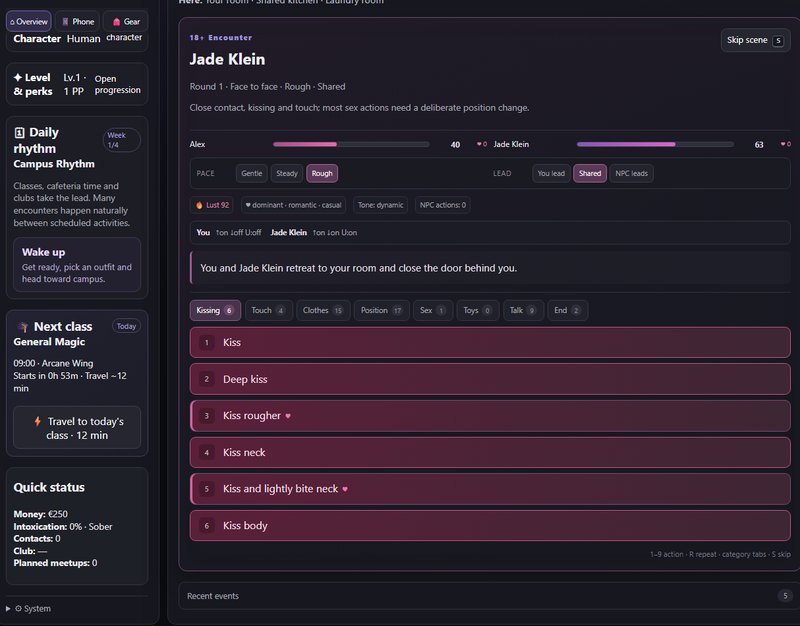This screenshot has width=800, height=626.
Task: Click the Week 1/4 badge
Action: click(121, 140)
